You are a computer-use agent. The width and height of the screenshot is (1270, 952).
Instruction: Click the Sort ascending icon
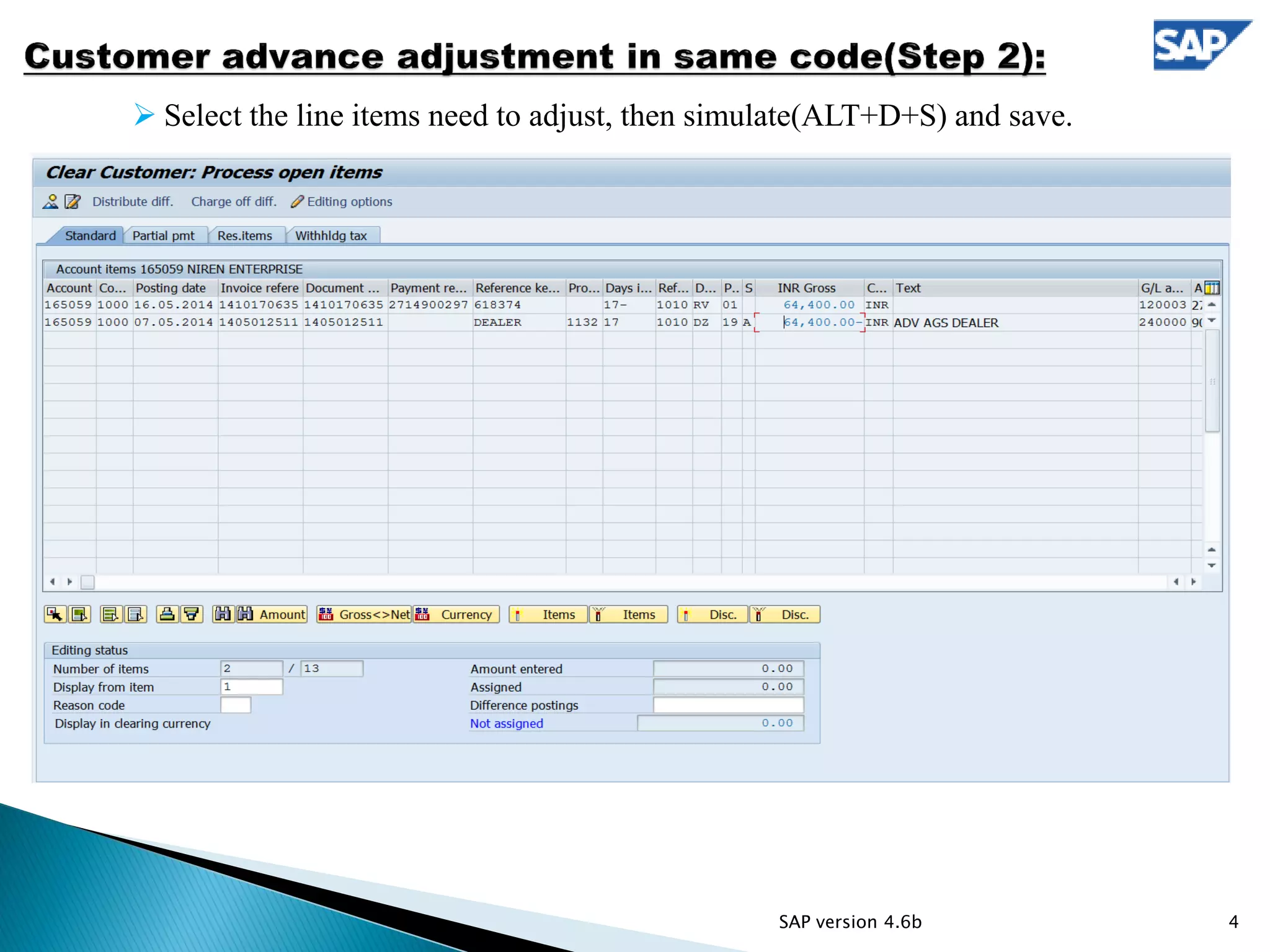[x=167, y=614]
